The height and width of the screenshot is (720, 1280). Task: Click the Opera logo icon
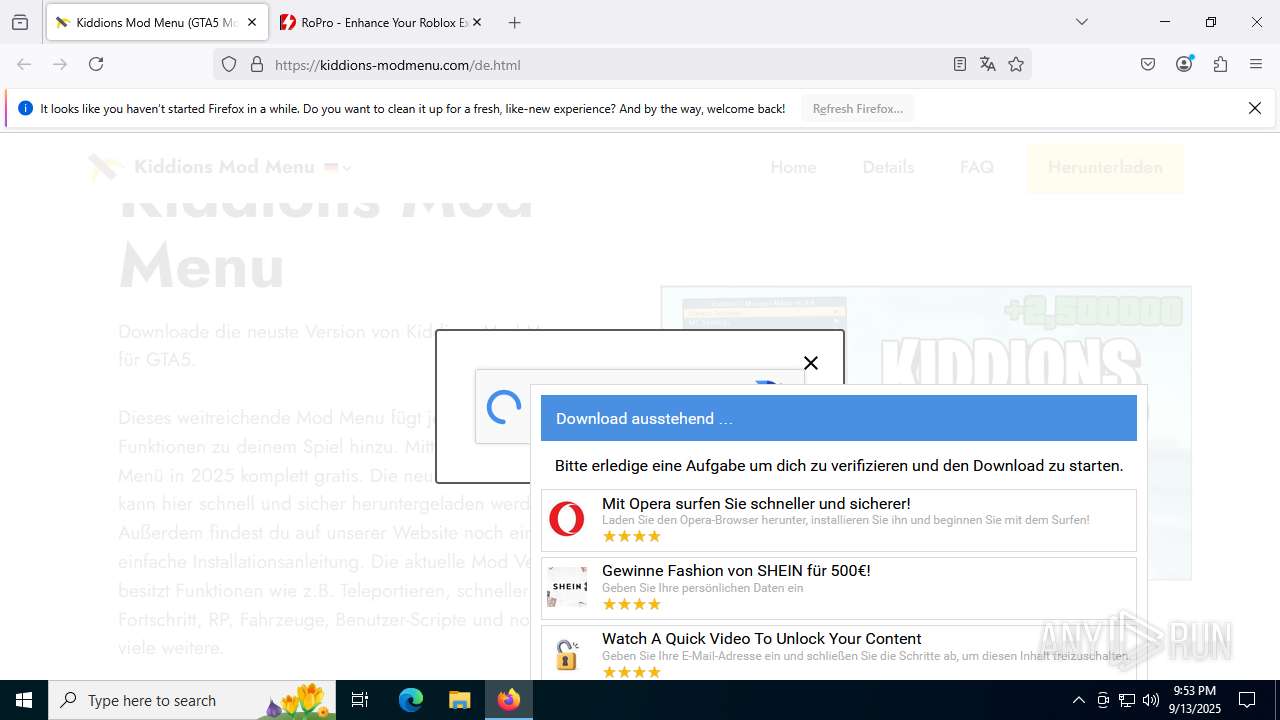pyautogui.click(x=567, y=519)
